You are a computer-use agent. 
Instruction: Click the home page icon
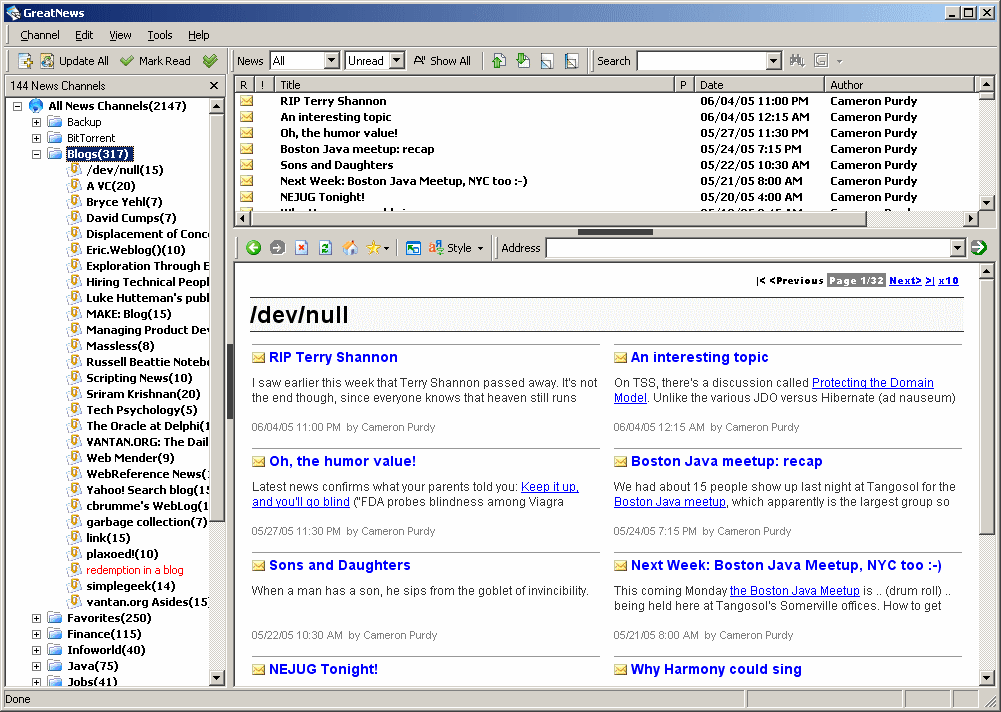pyautogui.click(x=350, y=248)
